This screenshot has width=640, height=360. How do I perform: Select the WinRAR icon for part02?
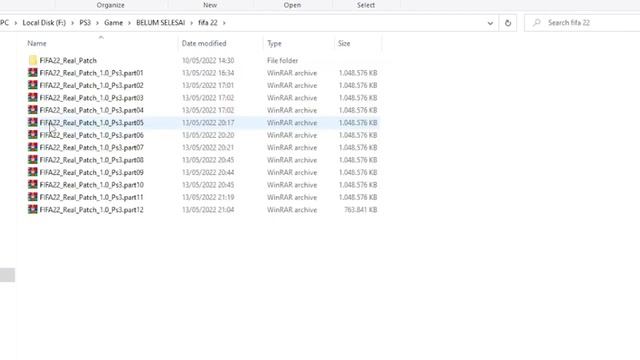point(33,85)
